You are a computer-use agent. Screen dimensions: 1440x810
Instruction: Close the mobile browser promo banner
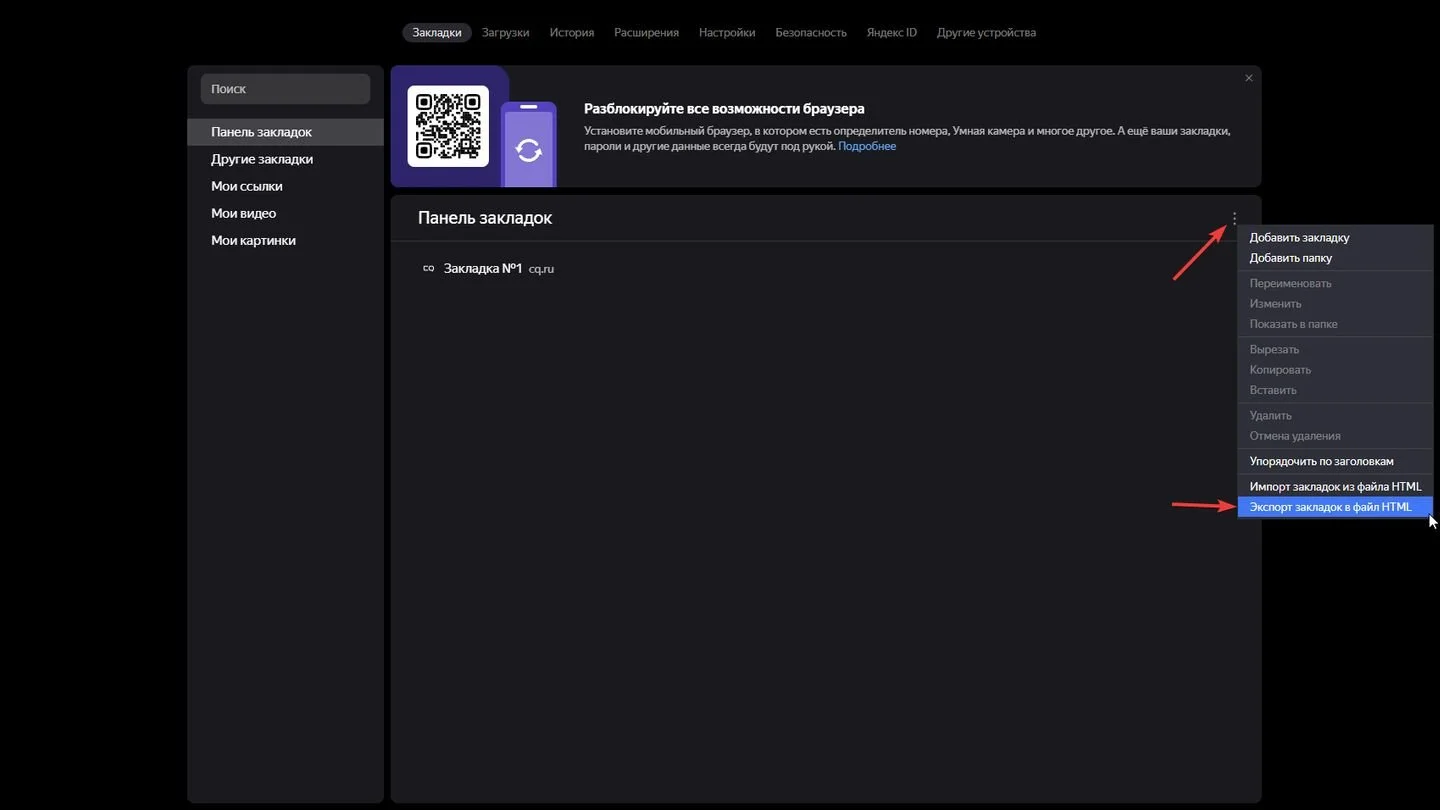[1248, 78]
